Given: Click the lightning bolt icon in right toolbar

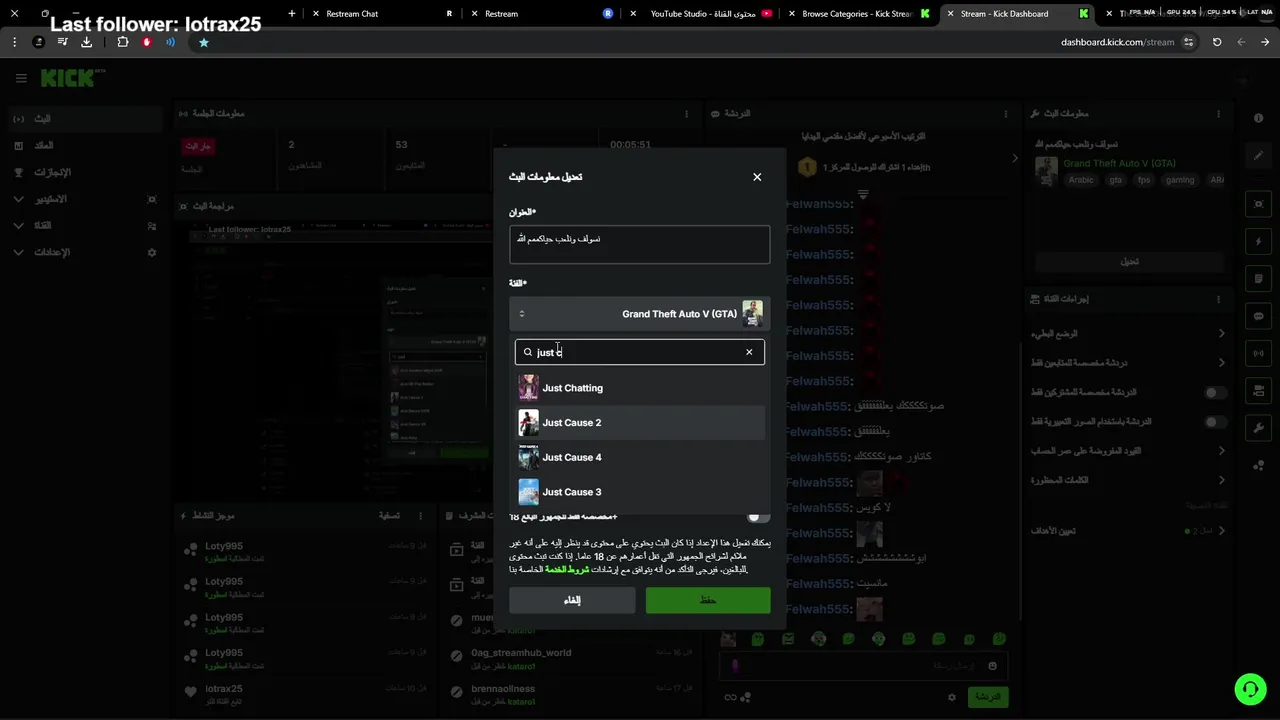Looking at the screenshot, I should [1258, 242].
